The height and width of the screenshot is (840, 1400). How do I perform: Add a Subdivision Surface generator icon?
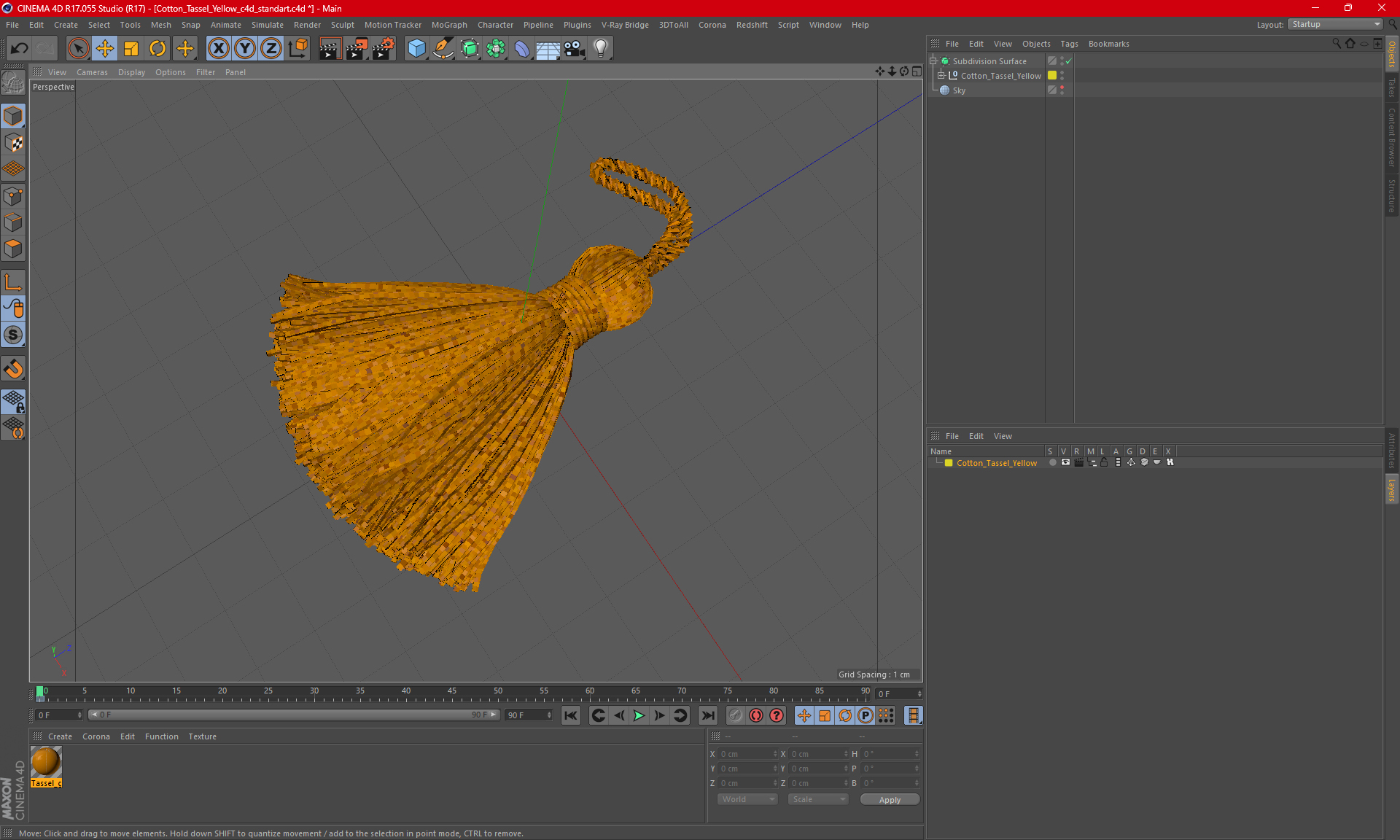[x=470, y=48]
